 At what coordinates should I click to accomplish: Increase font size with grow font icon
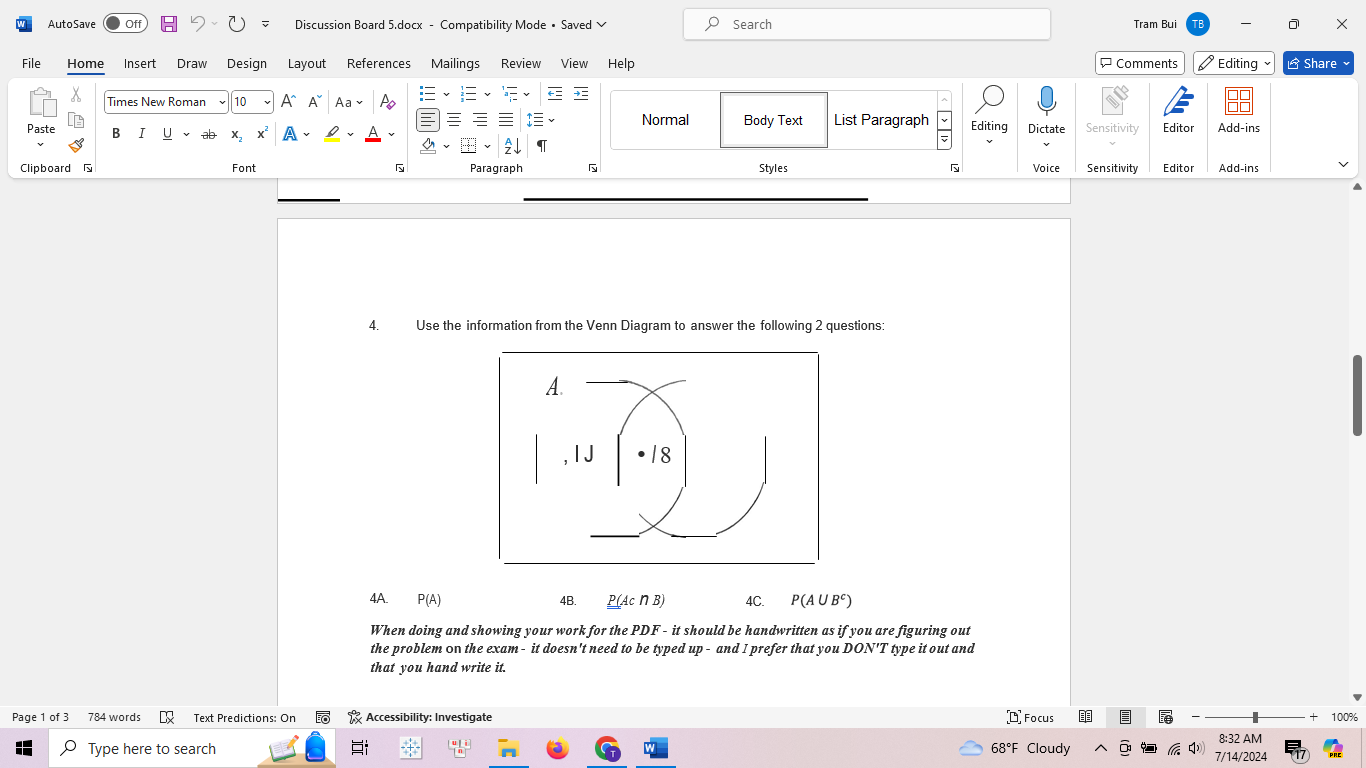coord(288,102)
